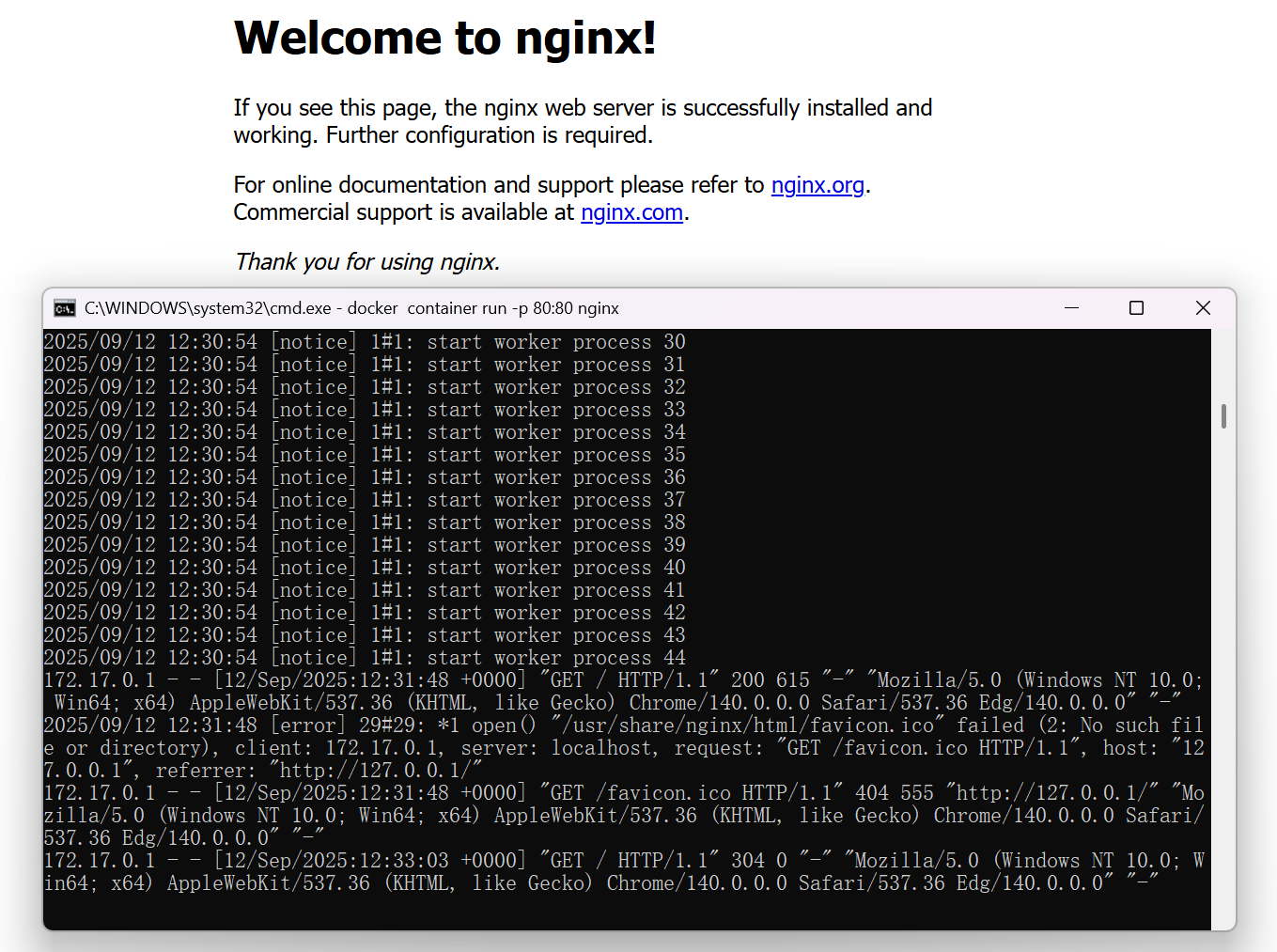Viewport: 1277px width, 952px height.
Task: Click the 'start worker process 42' log line
Action: (x=365, y=612)
